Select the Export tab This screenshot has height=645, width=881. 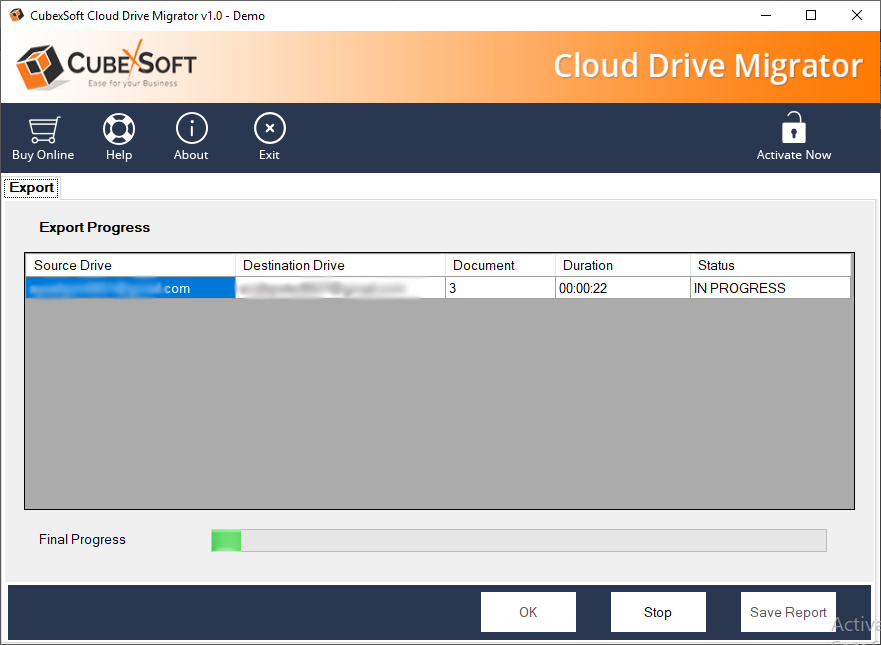31,188
